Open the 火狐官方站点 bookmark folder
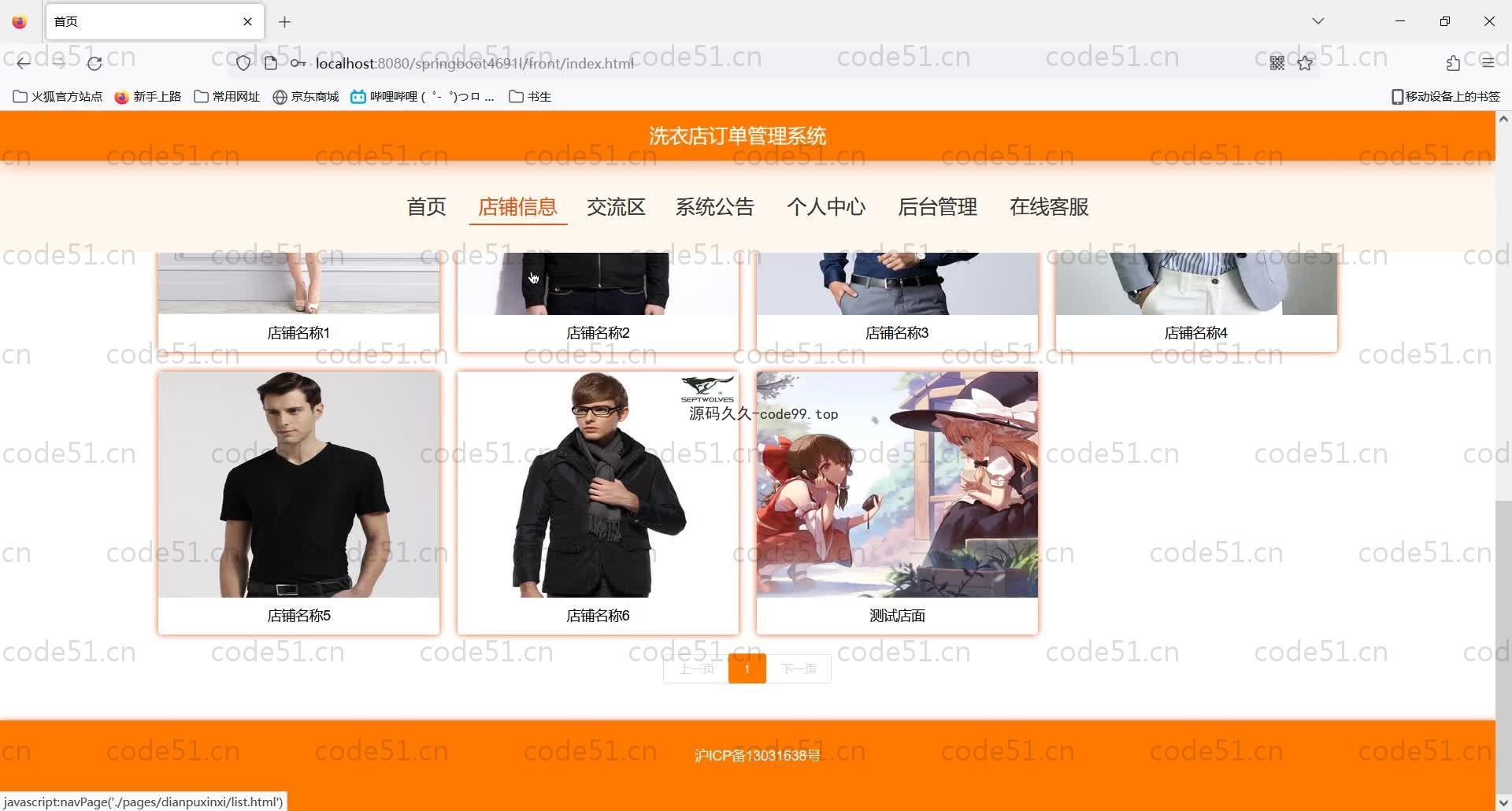Viewport: 1512px width, 811px height. [57, 96]
